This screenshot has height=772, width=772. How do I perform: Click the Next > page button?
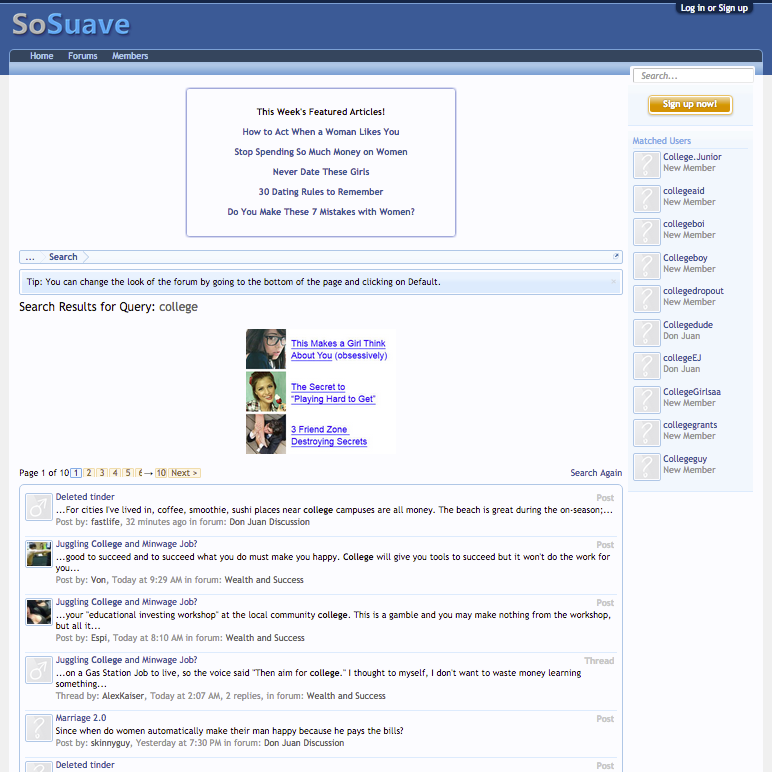185,473
